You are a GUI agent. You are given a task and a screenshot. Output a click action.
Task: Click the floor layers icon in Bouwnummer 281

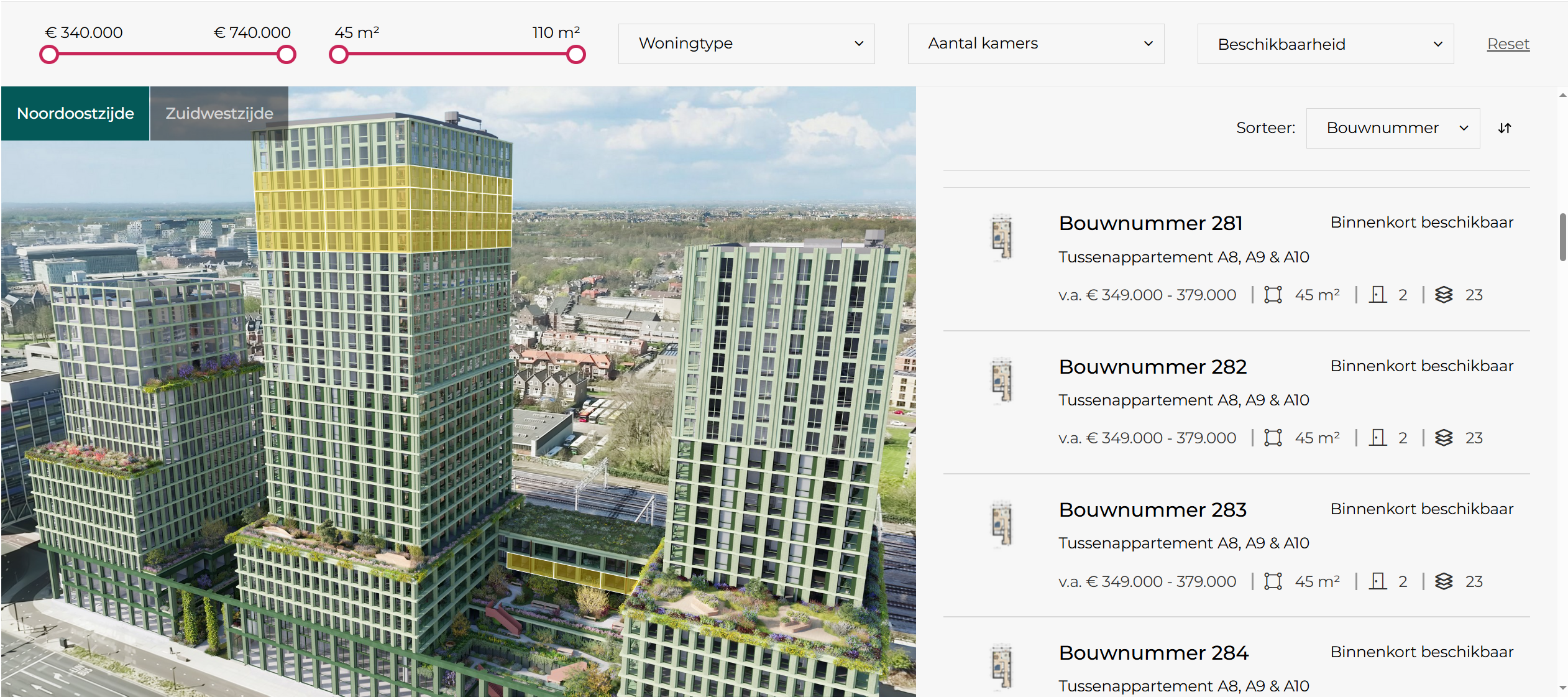(x=1444, y=295)
